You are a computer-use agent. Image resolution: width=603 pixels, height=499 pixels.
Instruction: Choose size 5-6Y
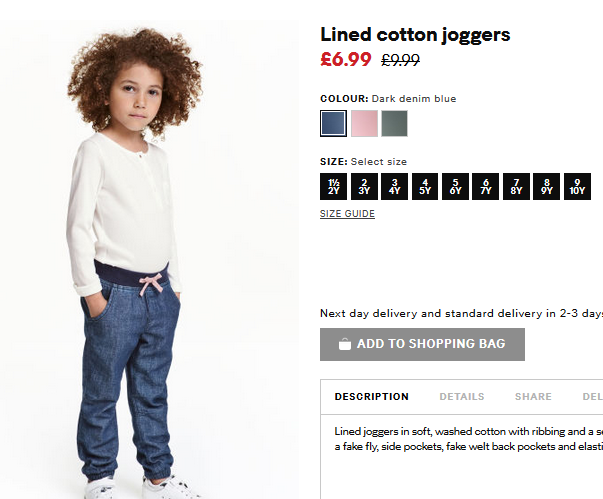455,186
